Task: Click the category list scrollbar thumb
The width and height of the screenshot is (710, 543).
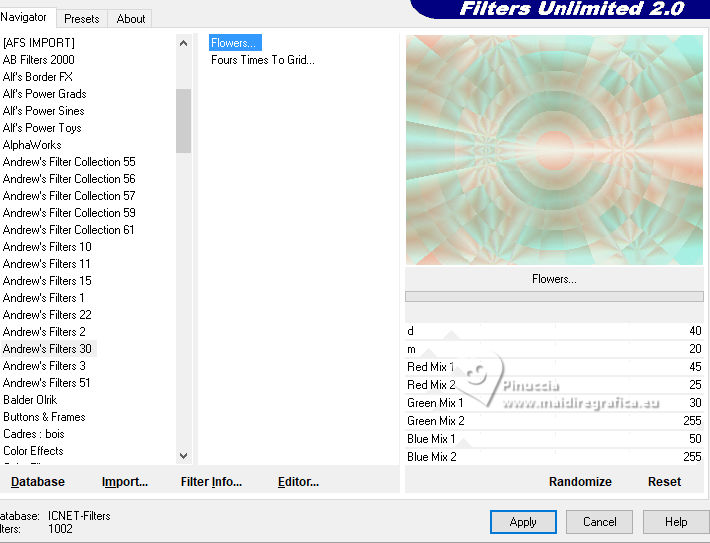Action: pyautogui.click(x=183, y=121)
